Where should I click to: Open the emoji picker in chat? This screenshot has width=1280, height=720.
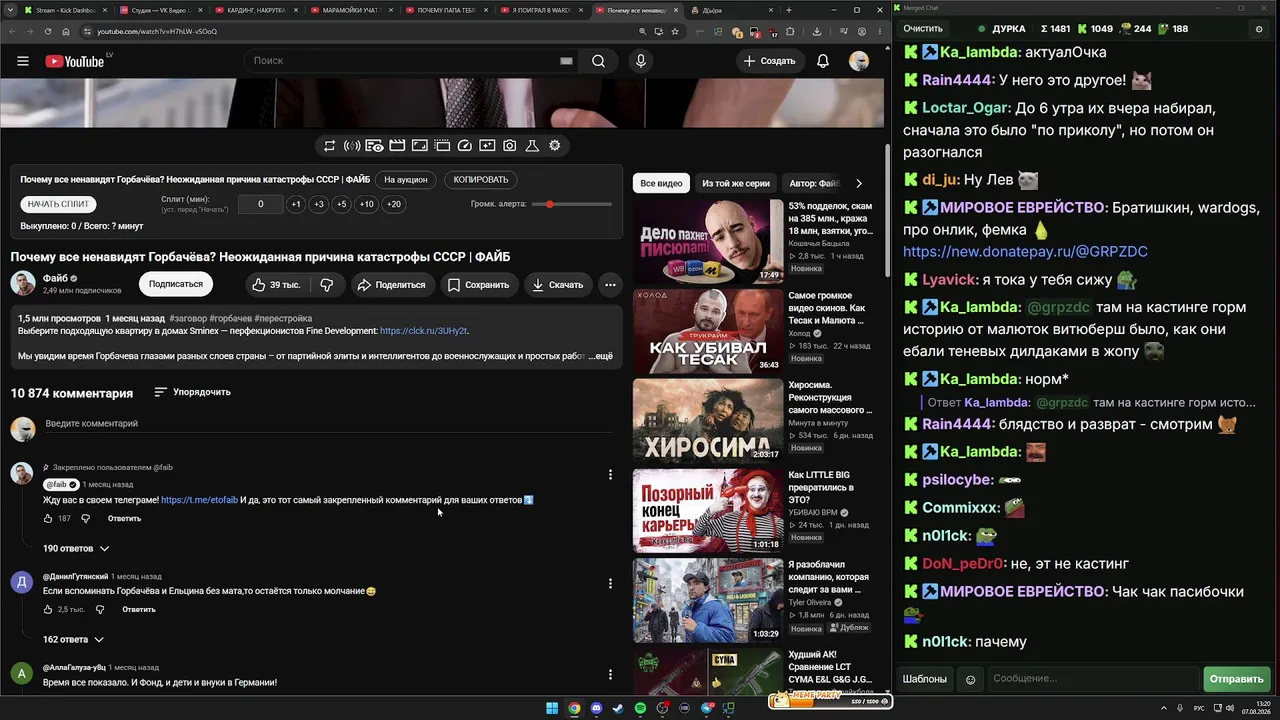pyautogui.click(x=970, y=679)
